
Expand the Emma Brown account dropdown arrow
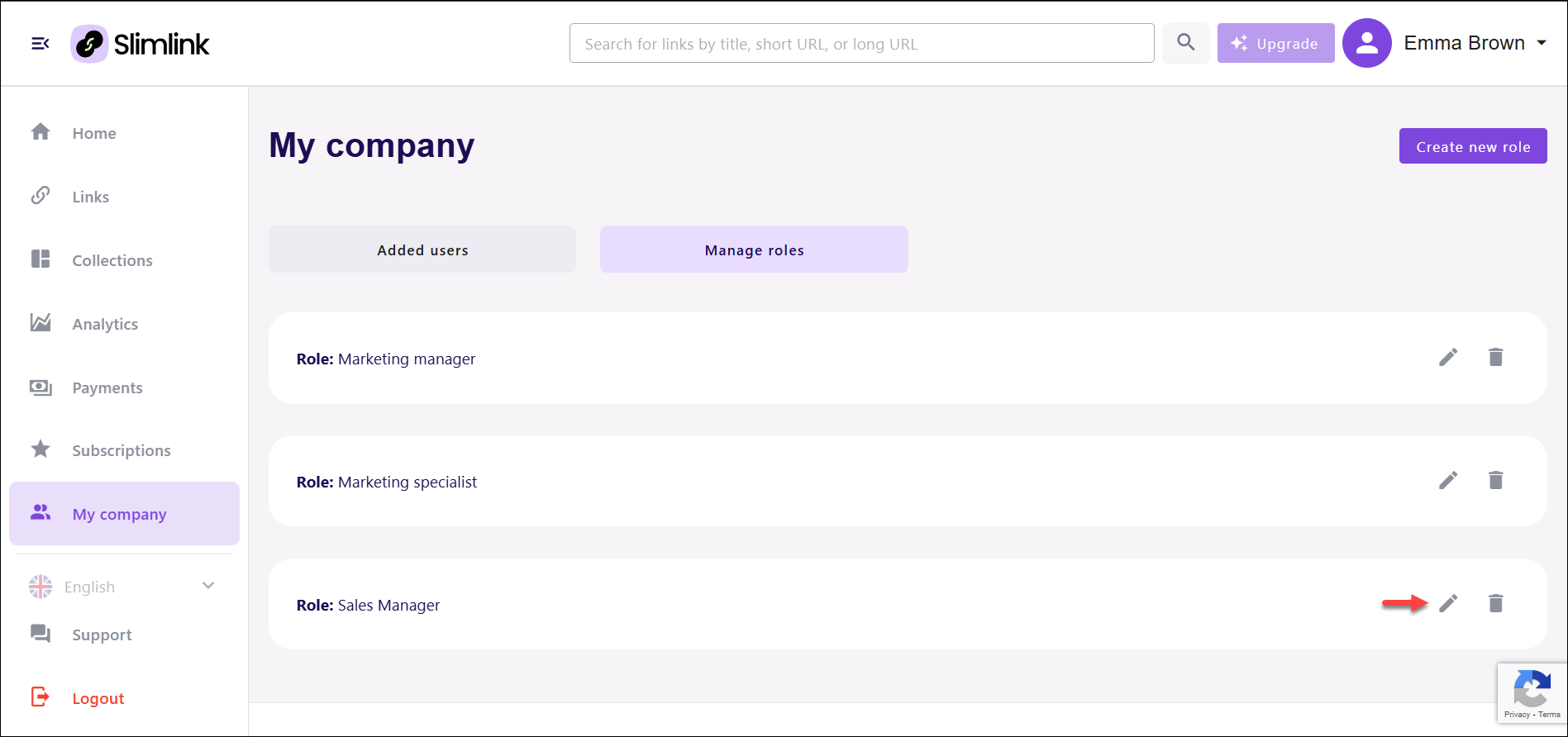click(1542, 43)
